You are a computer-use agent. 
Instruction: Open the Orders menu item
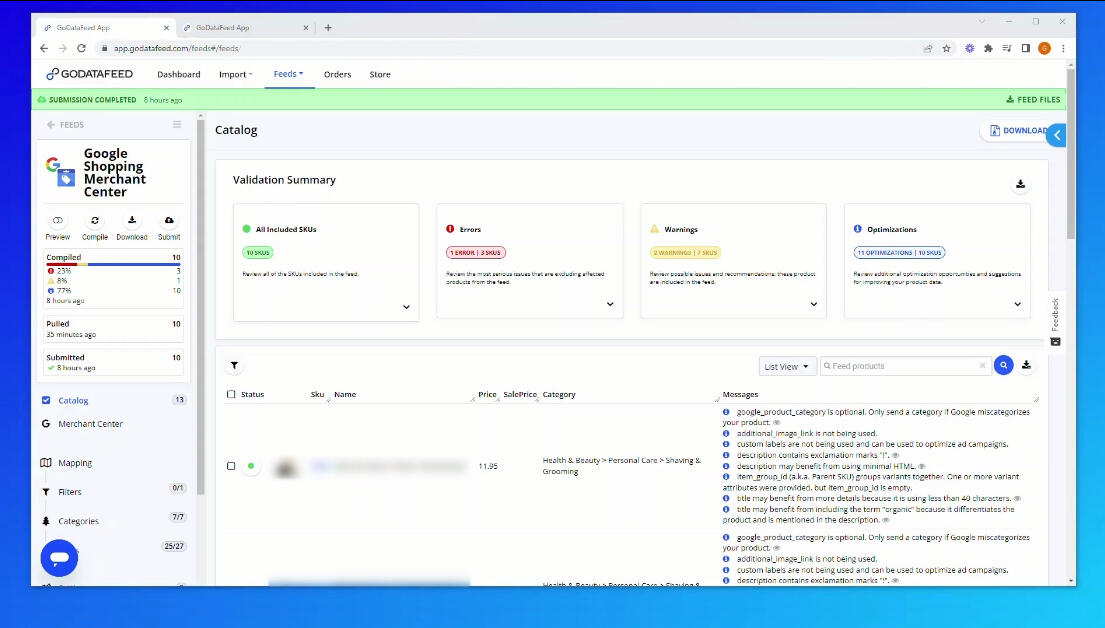pos(337,74)
